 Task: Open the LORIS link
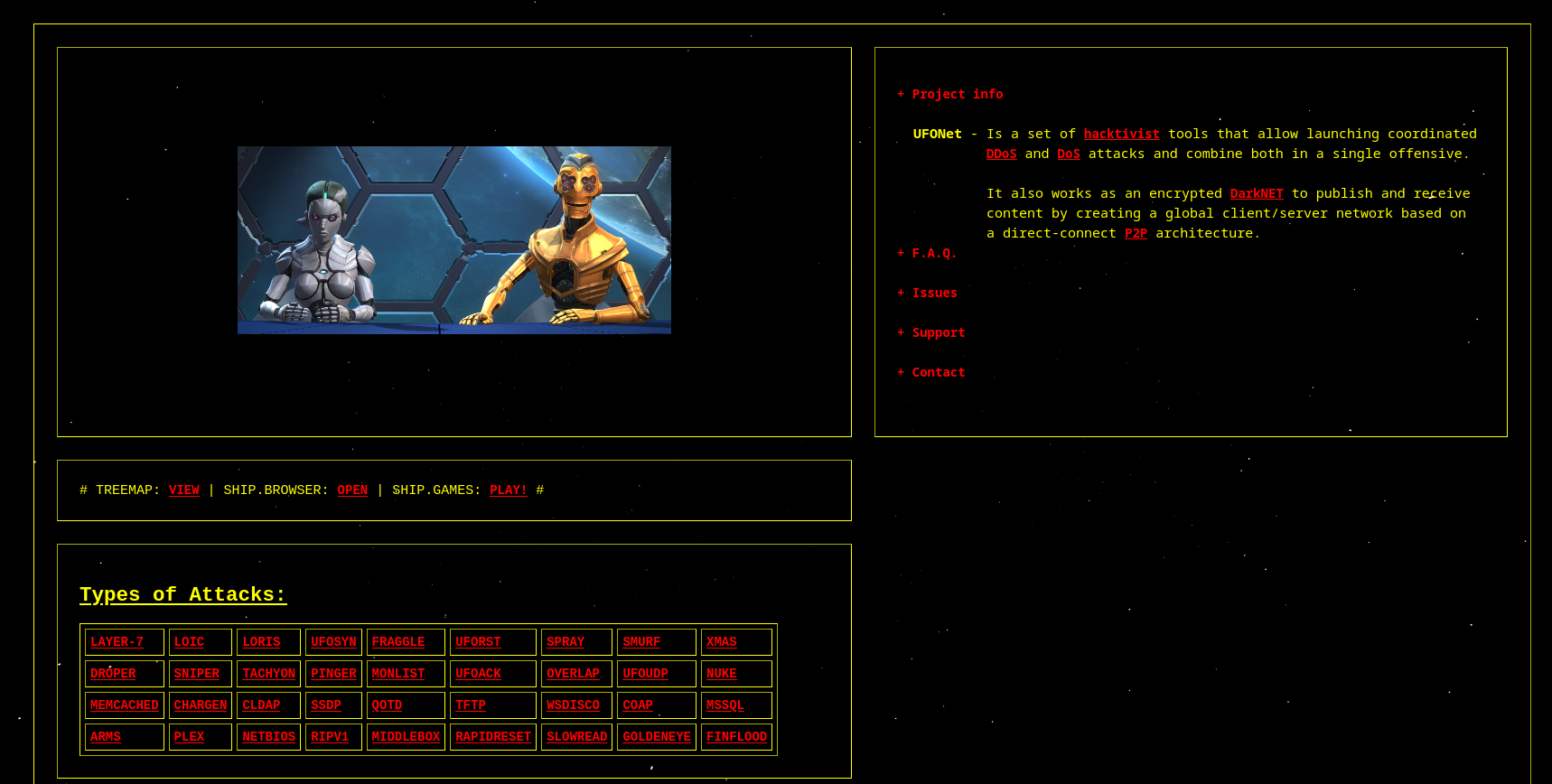(261, 642)
